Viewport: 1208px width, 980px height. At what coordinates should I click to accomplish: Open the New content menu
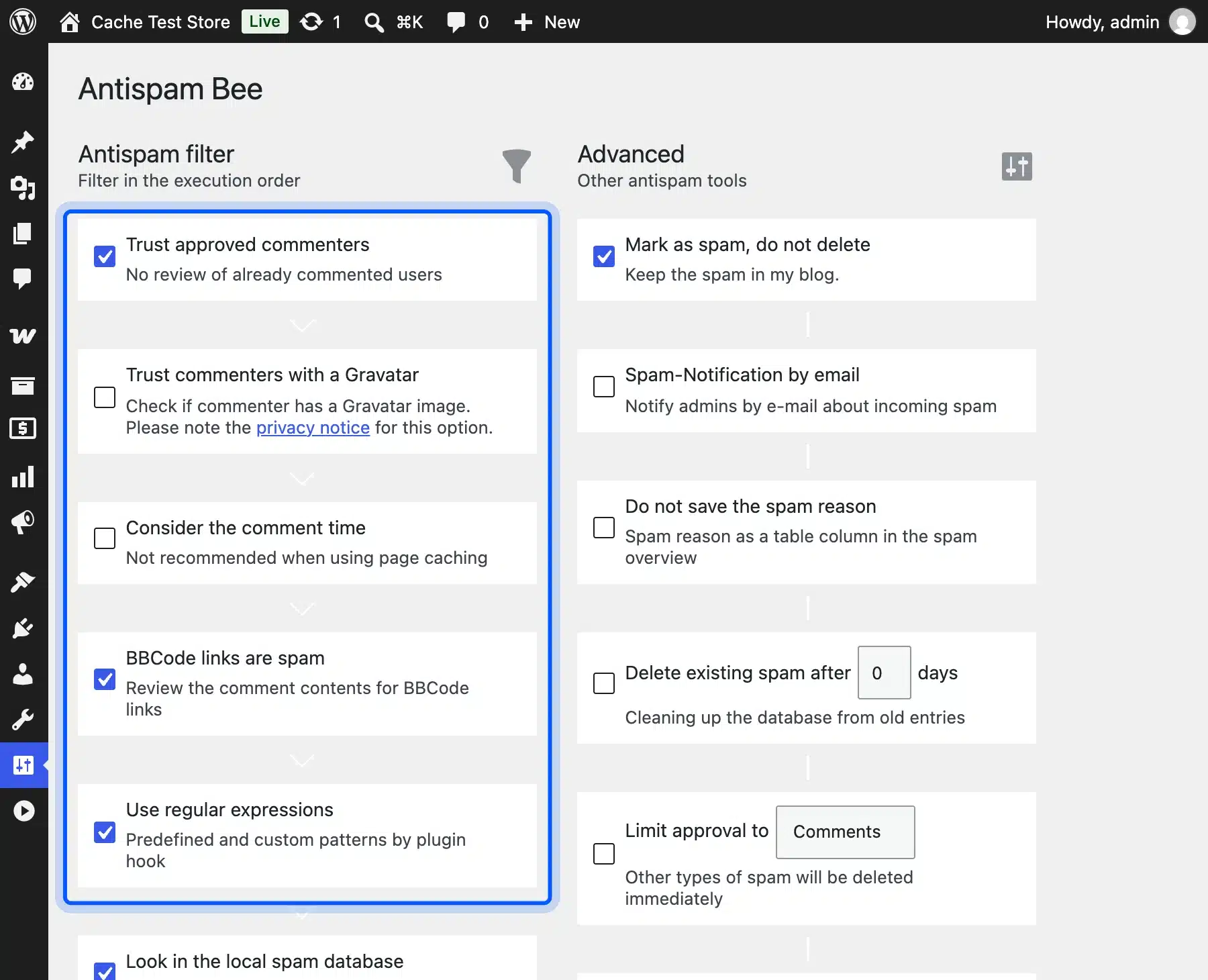pyautogui.click(x=547, y=21)
